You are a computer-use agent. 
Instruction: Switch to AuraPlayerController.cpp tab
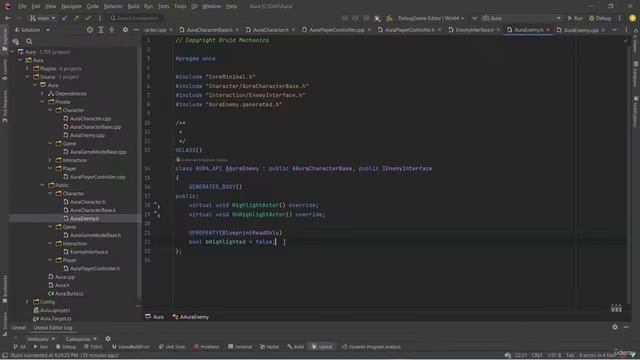tap(336, 30)
